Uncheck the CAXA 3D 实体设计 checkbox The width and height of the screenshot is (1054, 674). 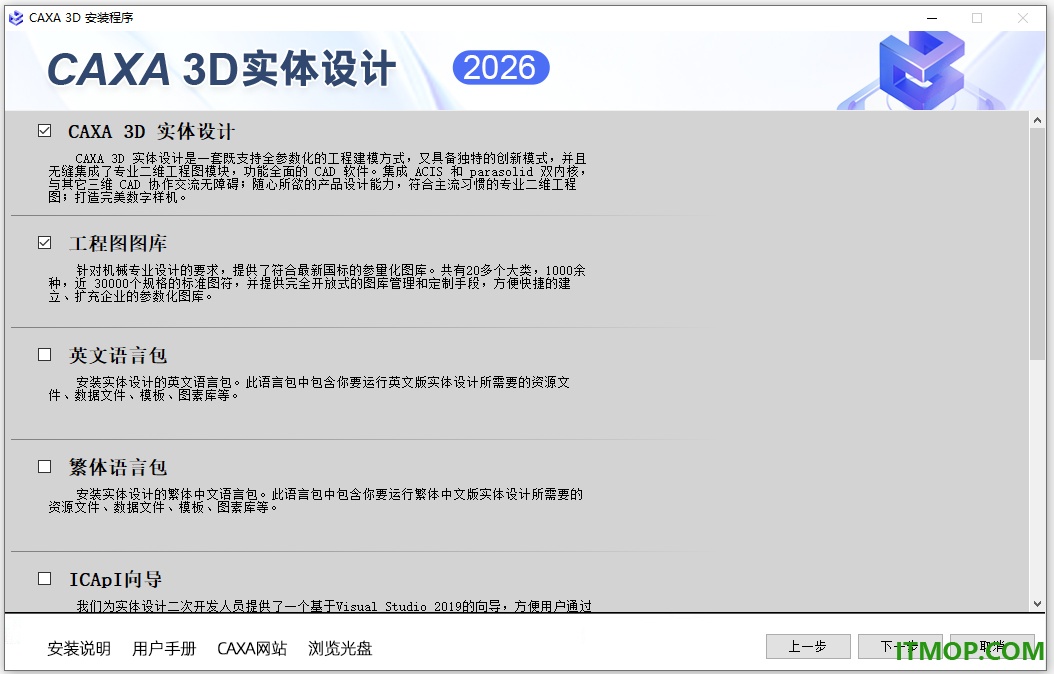[x=44, y=130]
